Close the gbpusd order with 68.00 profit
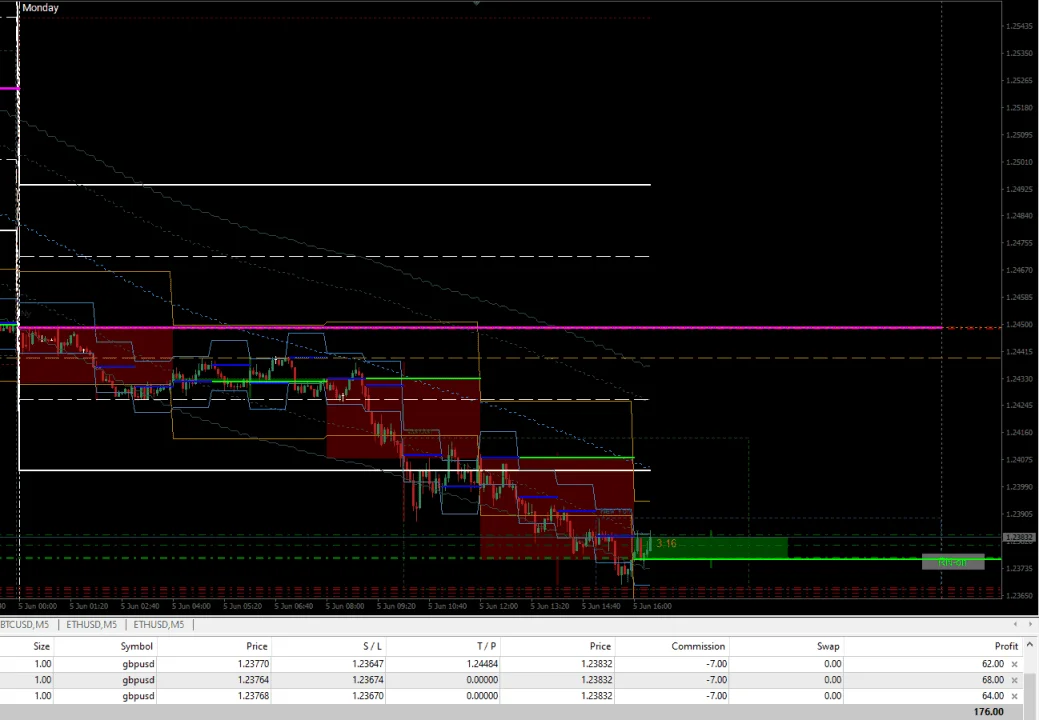 1014,680
